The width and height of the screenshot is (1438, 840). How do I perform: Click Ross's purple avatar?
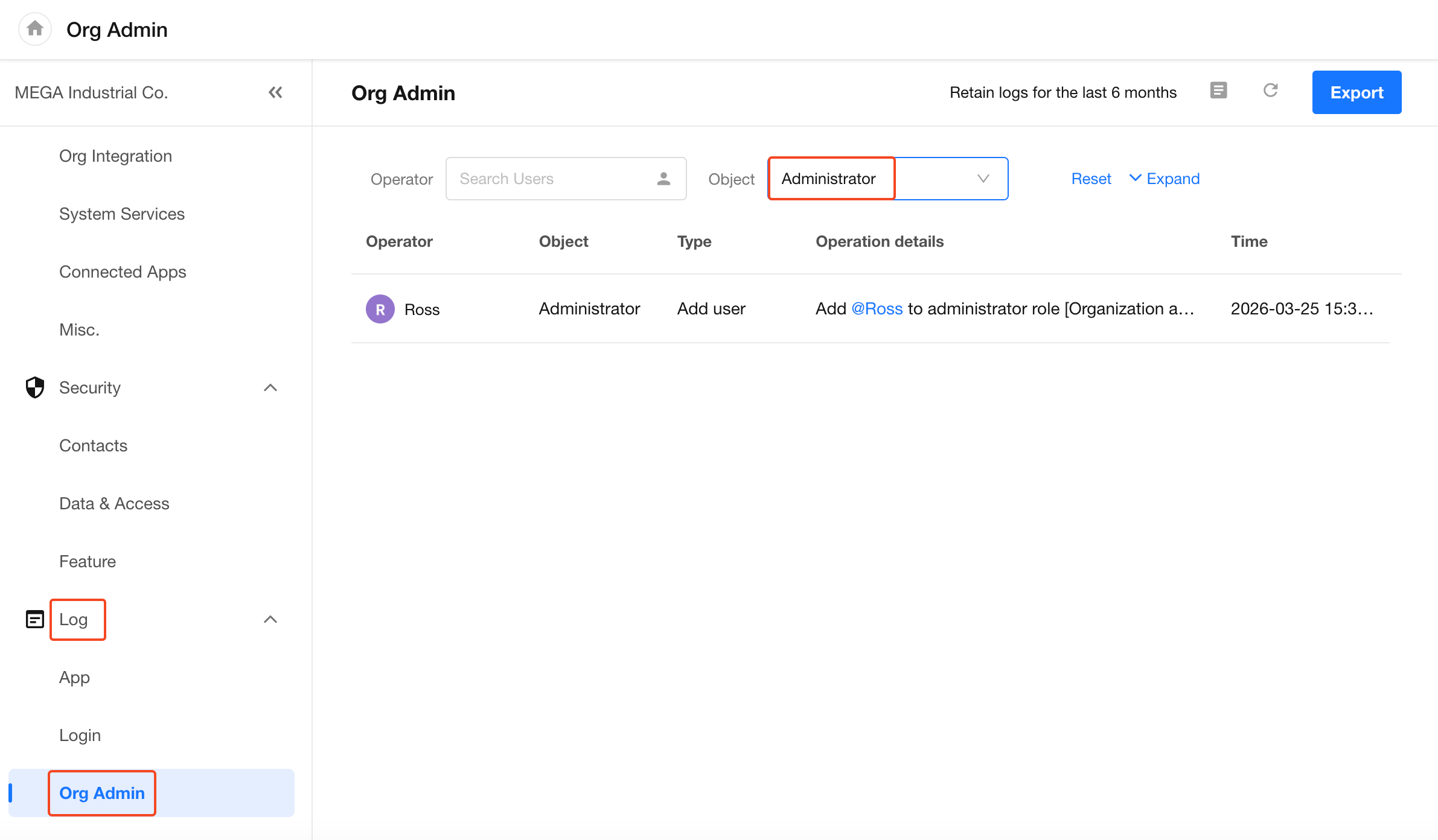tap(380, 309)
